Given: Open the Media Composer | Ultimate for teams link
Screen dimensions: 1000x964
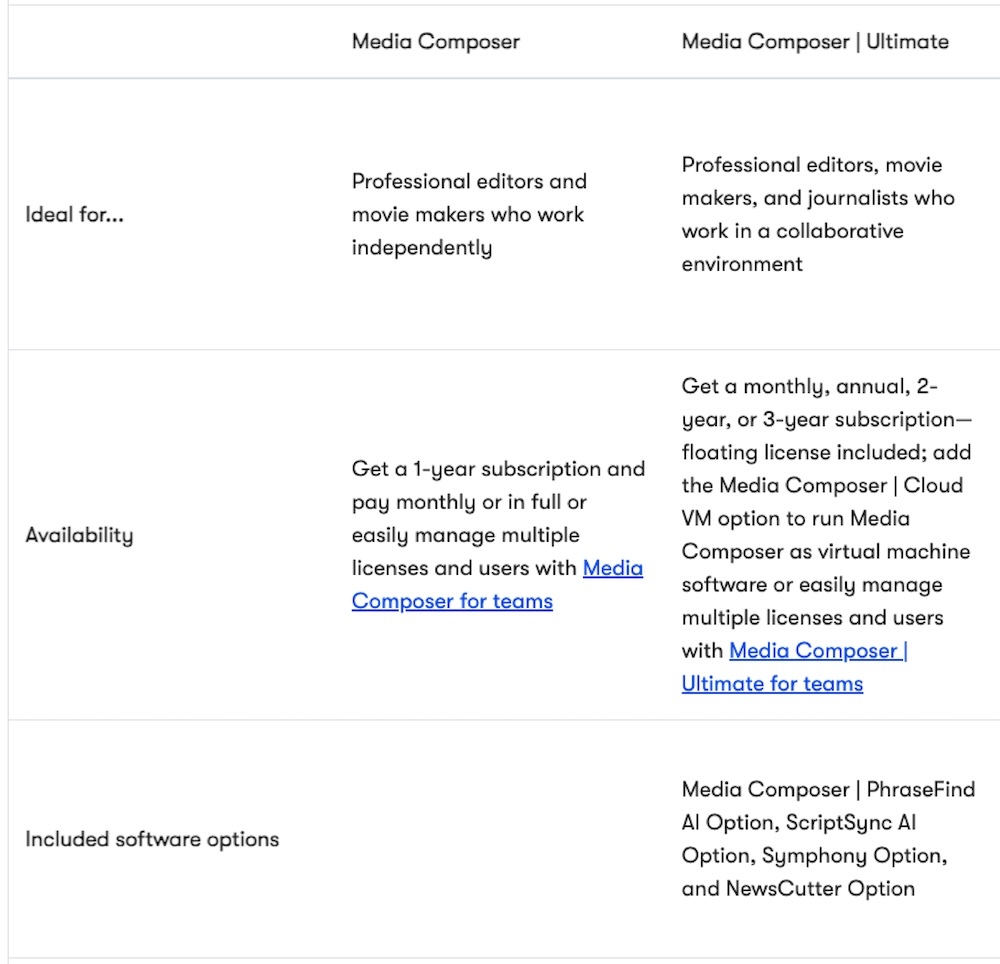Looking at the screenshot, I should (772, 684).
